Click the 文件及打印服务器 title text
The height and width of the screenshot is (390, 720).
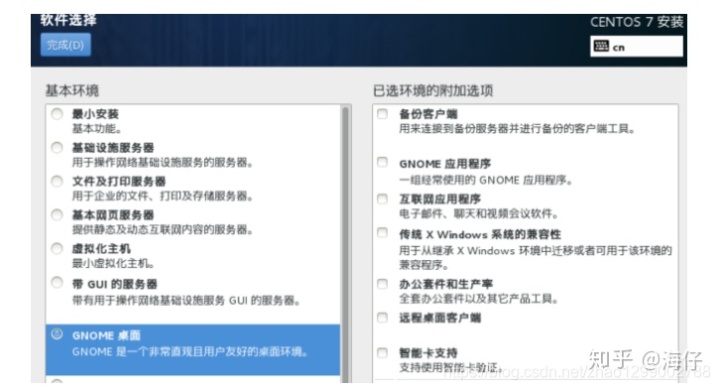119,181
